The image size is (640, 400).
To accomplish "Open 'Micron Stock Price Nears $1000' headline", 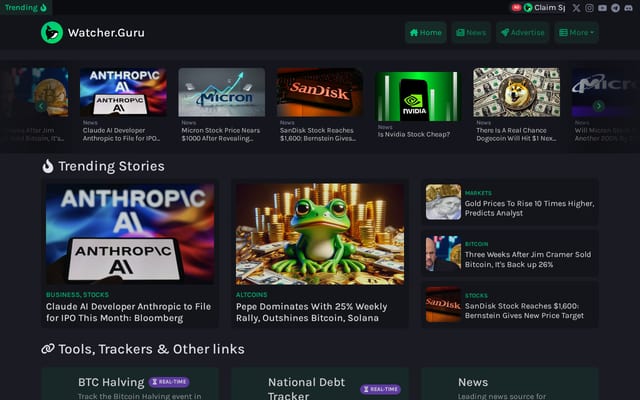I will point(220,134).
